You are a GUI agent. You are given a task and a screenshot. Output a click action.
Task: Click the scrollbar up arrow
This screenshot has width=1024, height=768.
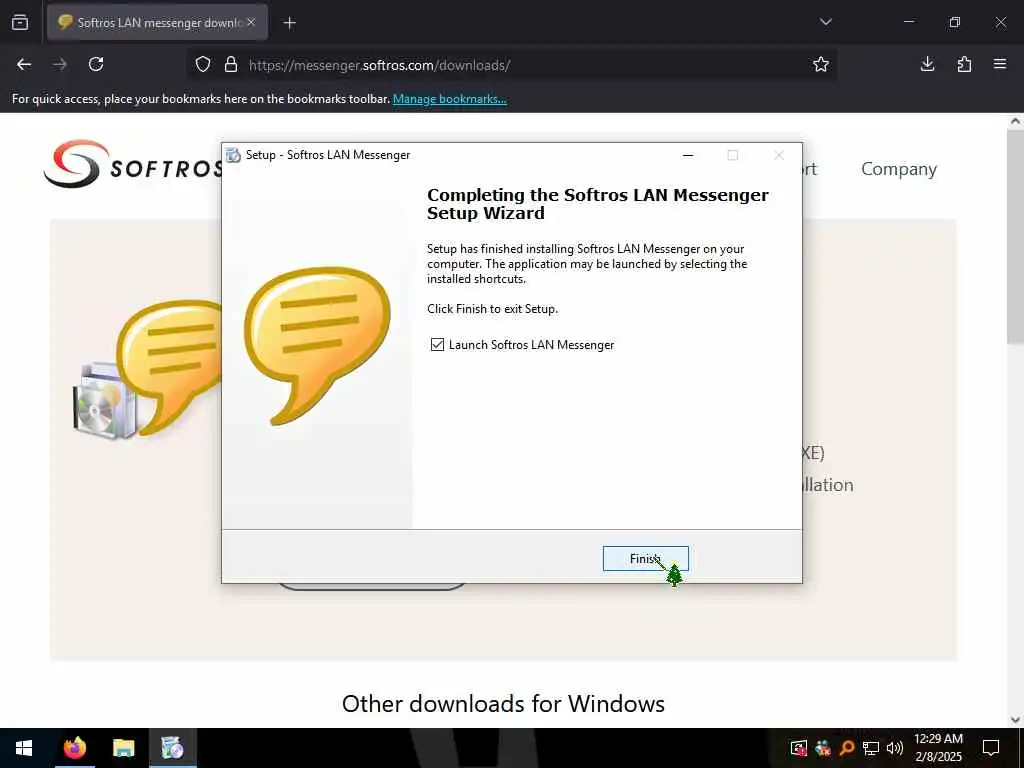point(1015,121)
